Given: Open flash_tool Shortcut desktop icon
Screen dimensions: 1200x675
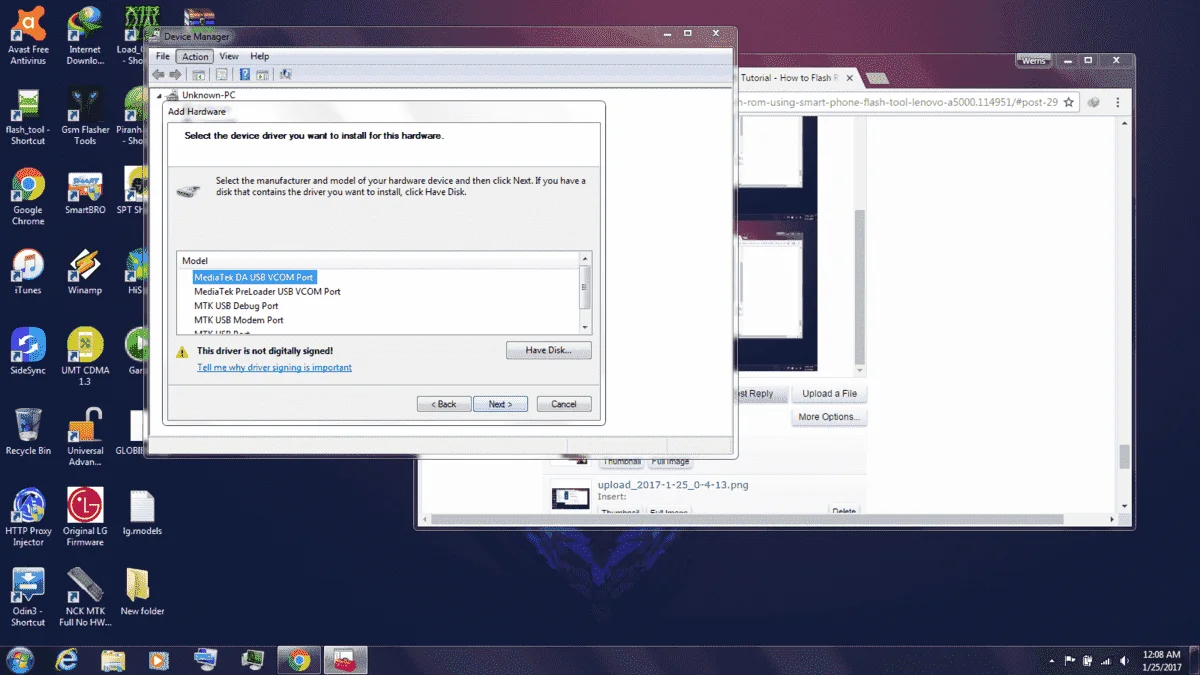Looking at the screenshot, I should click(x=28, y=117).
